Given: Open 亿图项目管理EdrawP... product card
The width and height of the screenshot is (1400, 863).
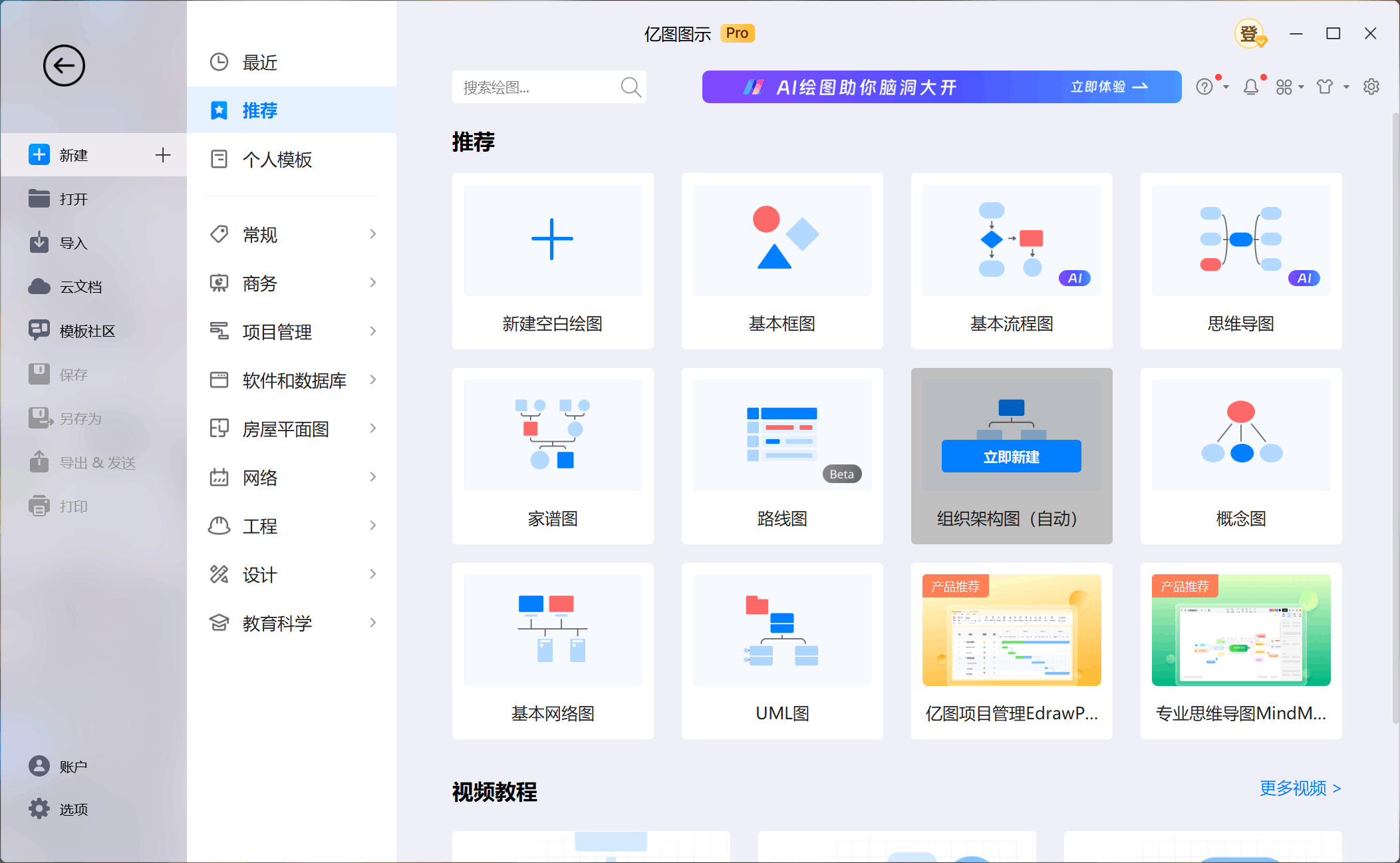Looking at the screenshot, I should click(1012, 651).
